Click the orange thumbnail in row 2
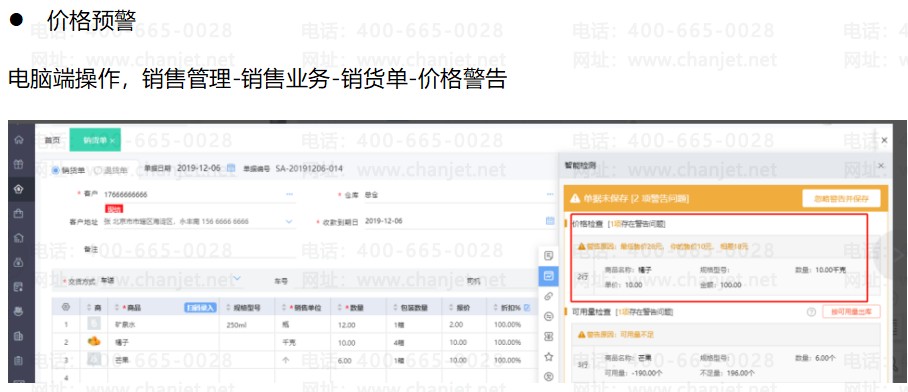Viewport: 908px width, 392px height. point(94,342)
